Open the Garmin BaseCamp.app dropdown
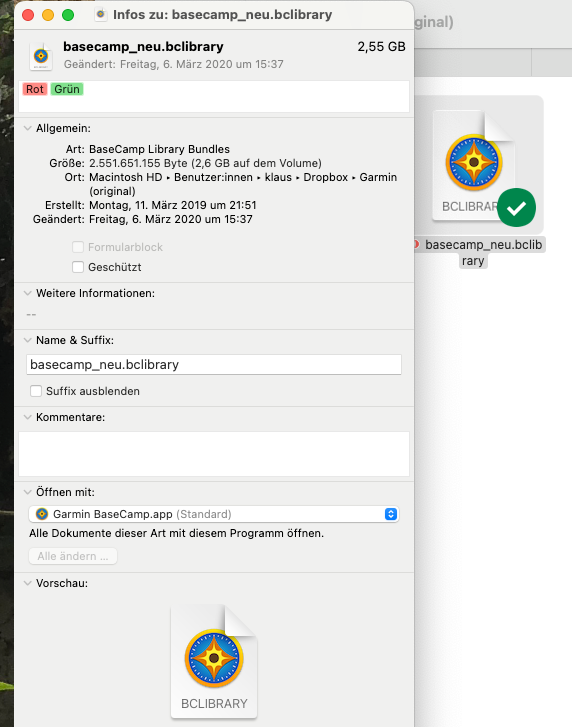The width and height of the screenshot is (572, 727). tap(214, 514)
